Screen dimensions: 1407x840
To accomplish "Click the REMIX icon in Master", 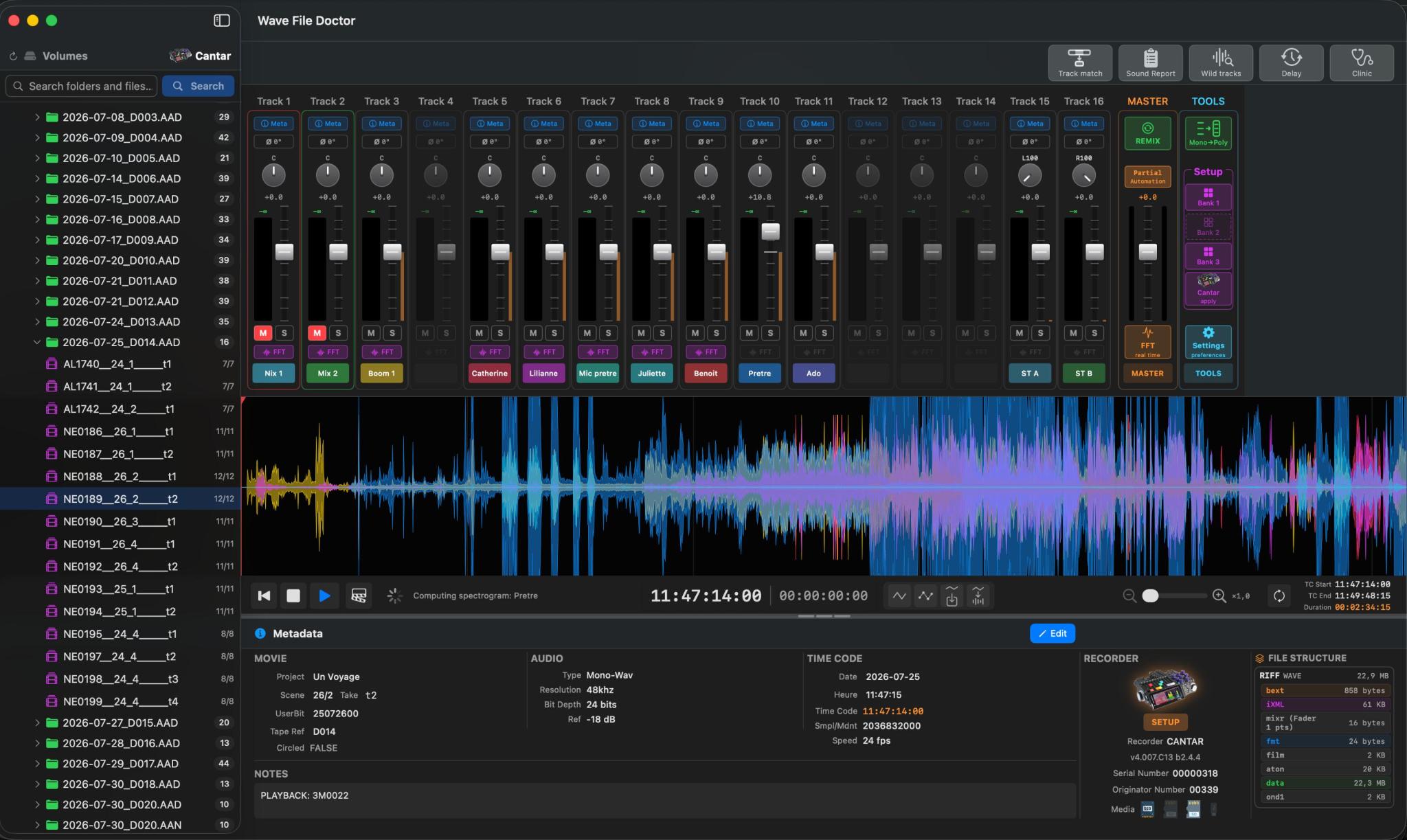I will 1147,133.
